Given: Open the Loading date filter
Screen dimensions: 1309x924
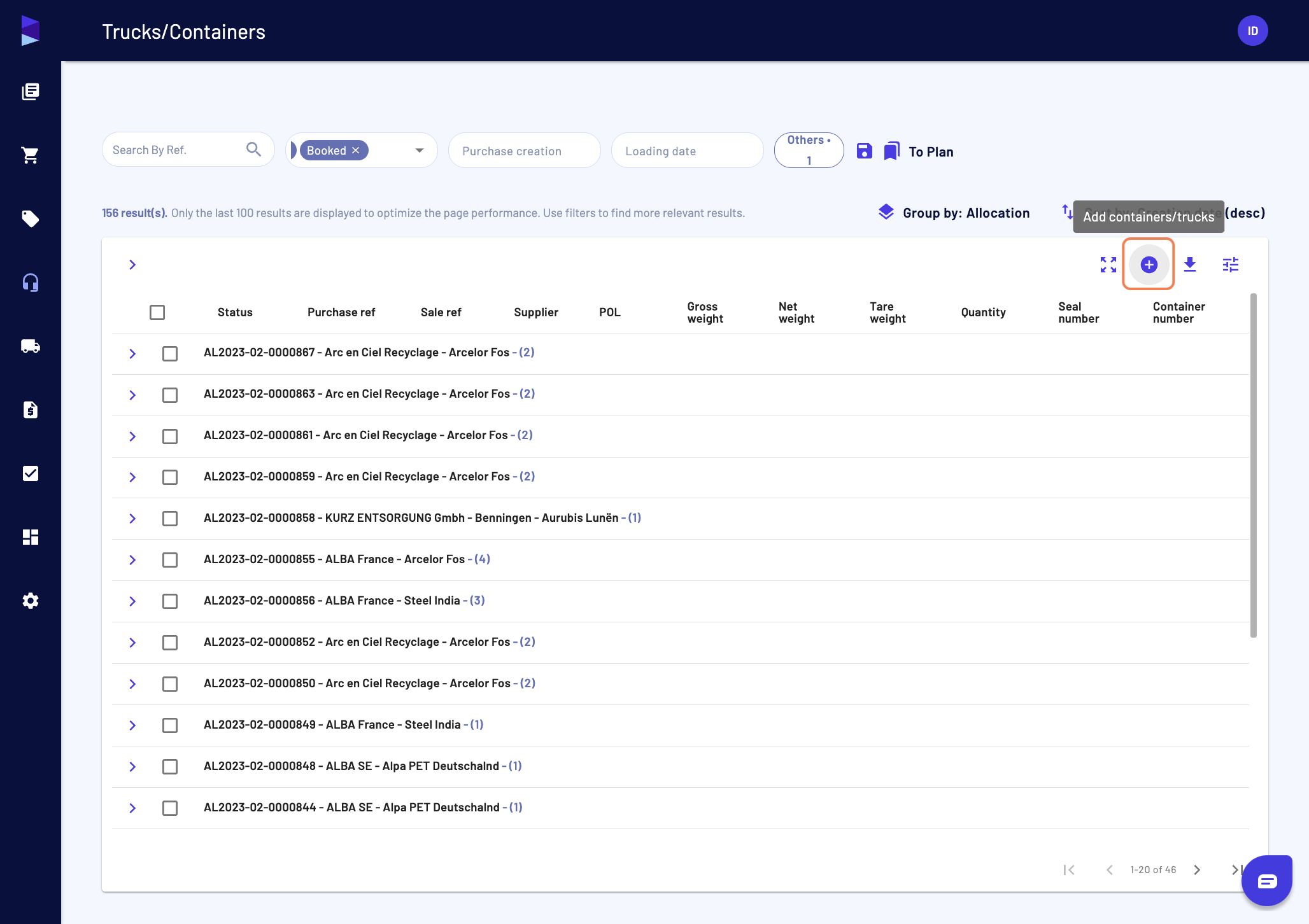Looking at the screenshot, I should tap(688, 150).
